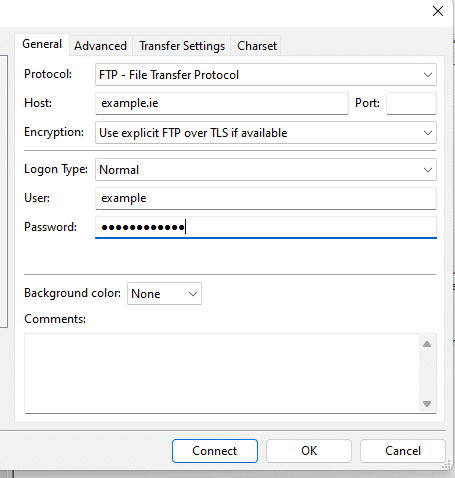
Task: Switch to the Advanced tab
Action: 100,46
